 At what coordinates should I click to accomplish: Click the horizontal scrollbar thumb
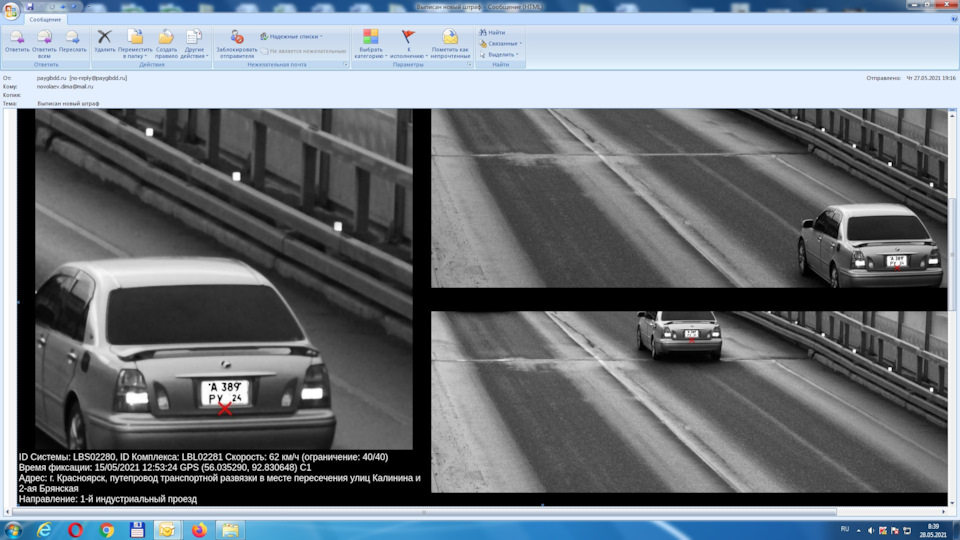424,512
